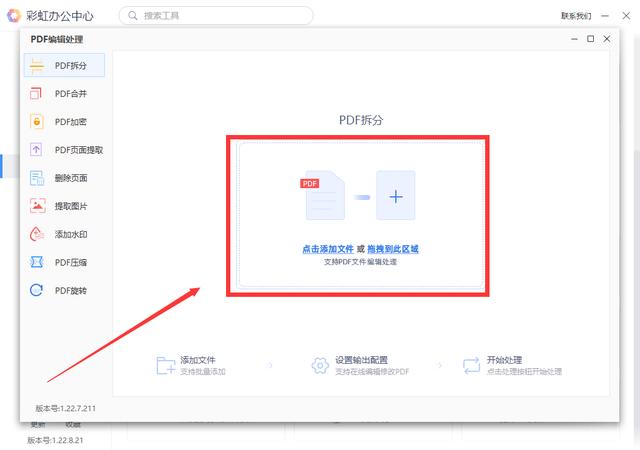The width and height of the screenshot is (640, 450).
Task: Click the search magnifier icon
Action: (133, 16)
